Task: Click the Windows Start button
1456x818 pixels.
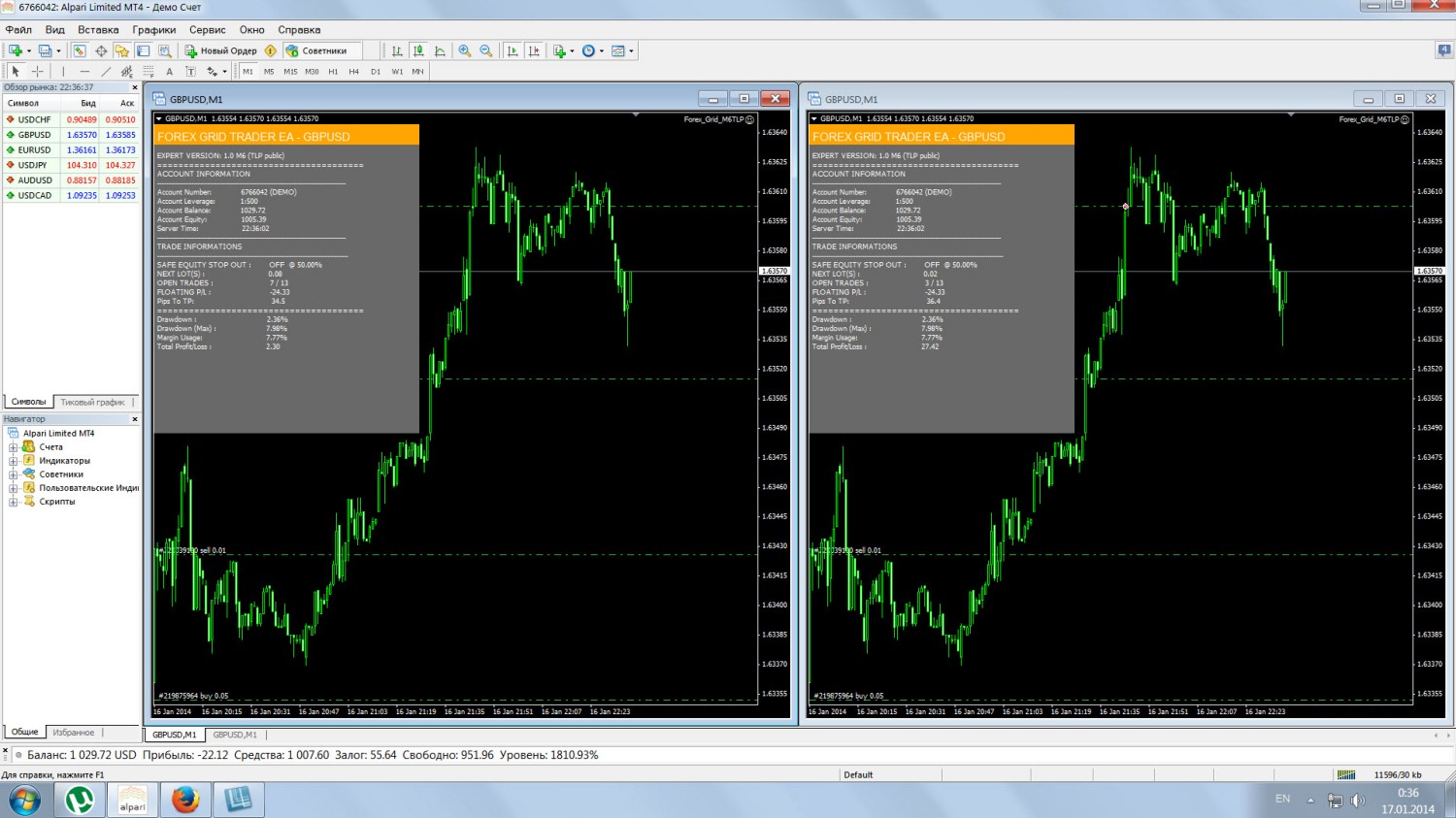Action: pos(24,801)
